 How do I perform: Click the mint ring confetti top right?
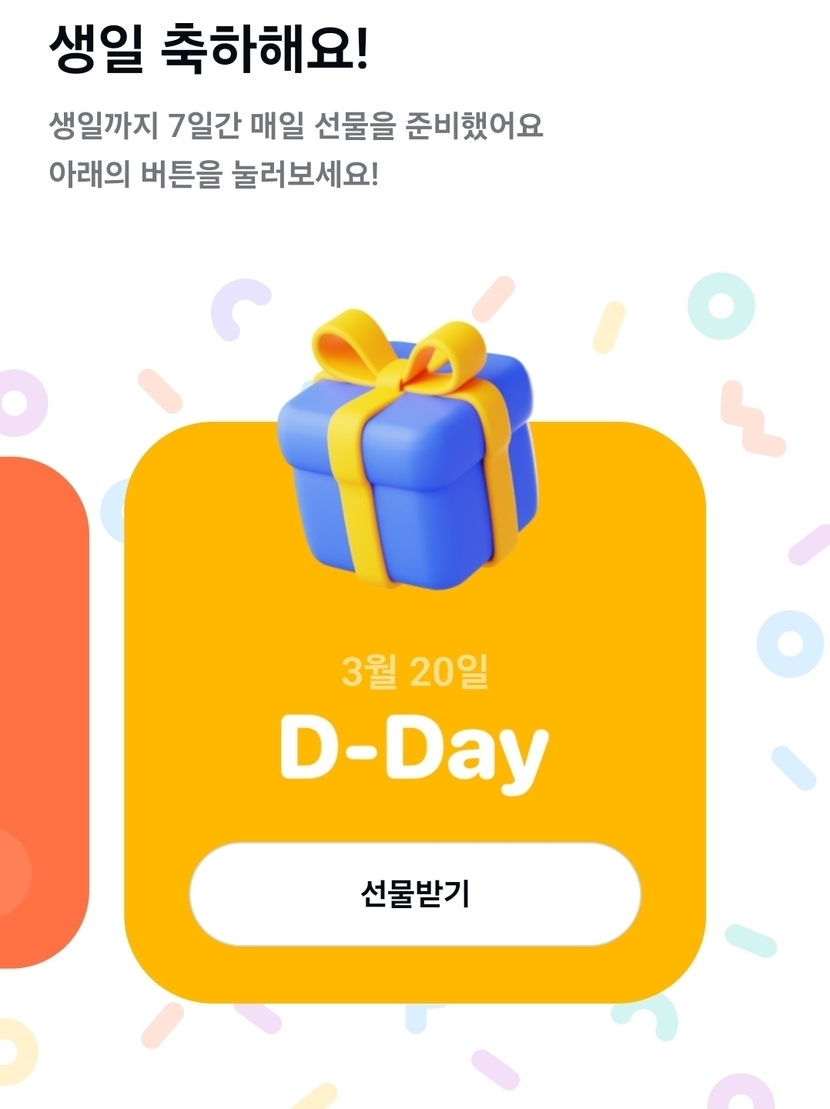tap(721, 306)
